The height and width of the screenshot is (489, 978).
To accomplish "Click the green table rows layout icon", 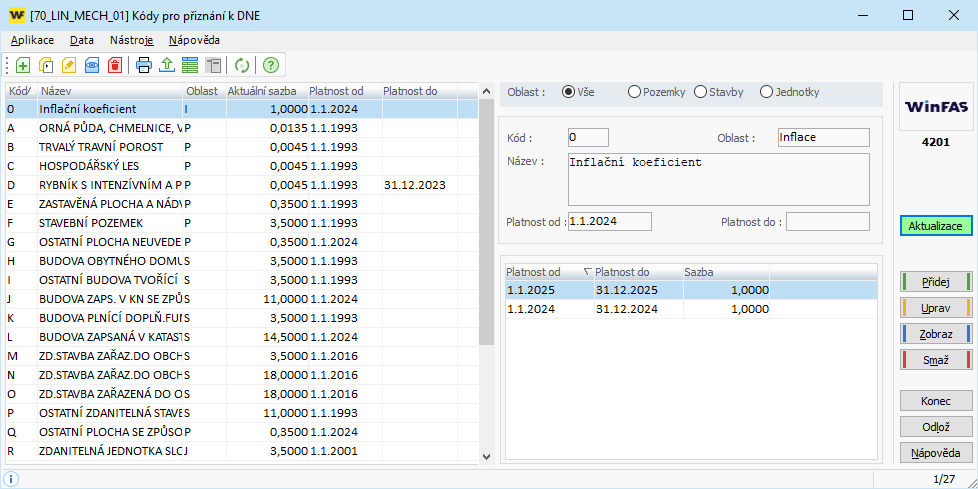I will [190, 65].
